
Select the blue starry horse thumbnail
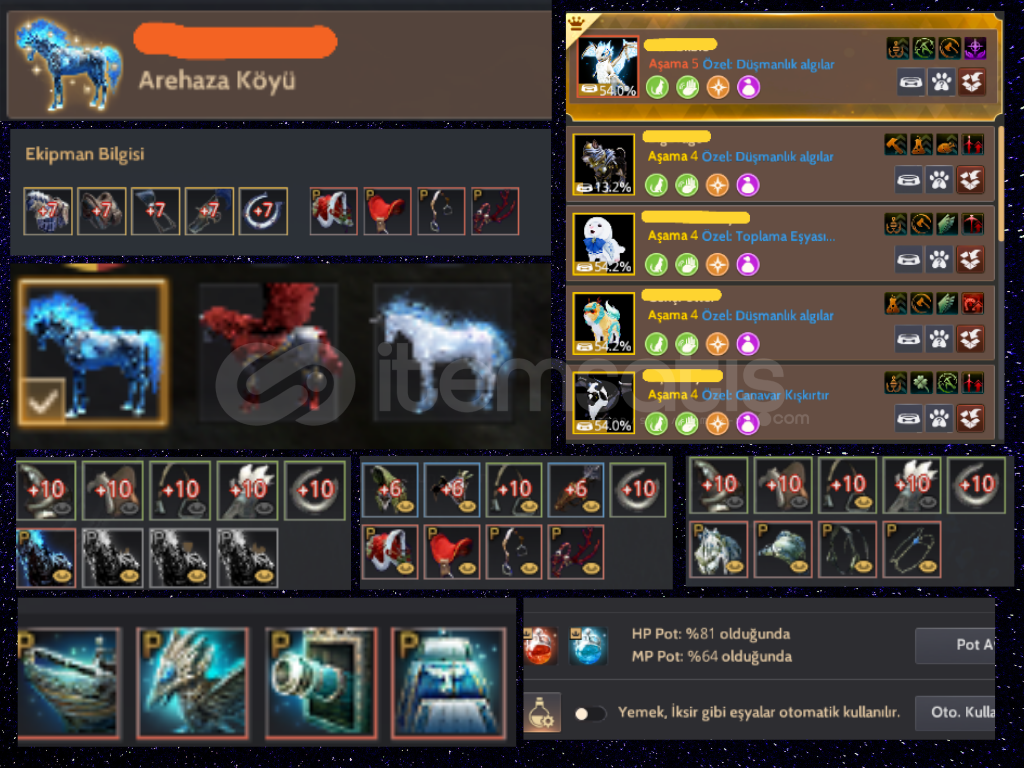pyautogui.click(x=93, y=353)
